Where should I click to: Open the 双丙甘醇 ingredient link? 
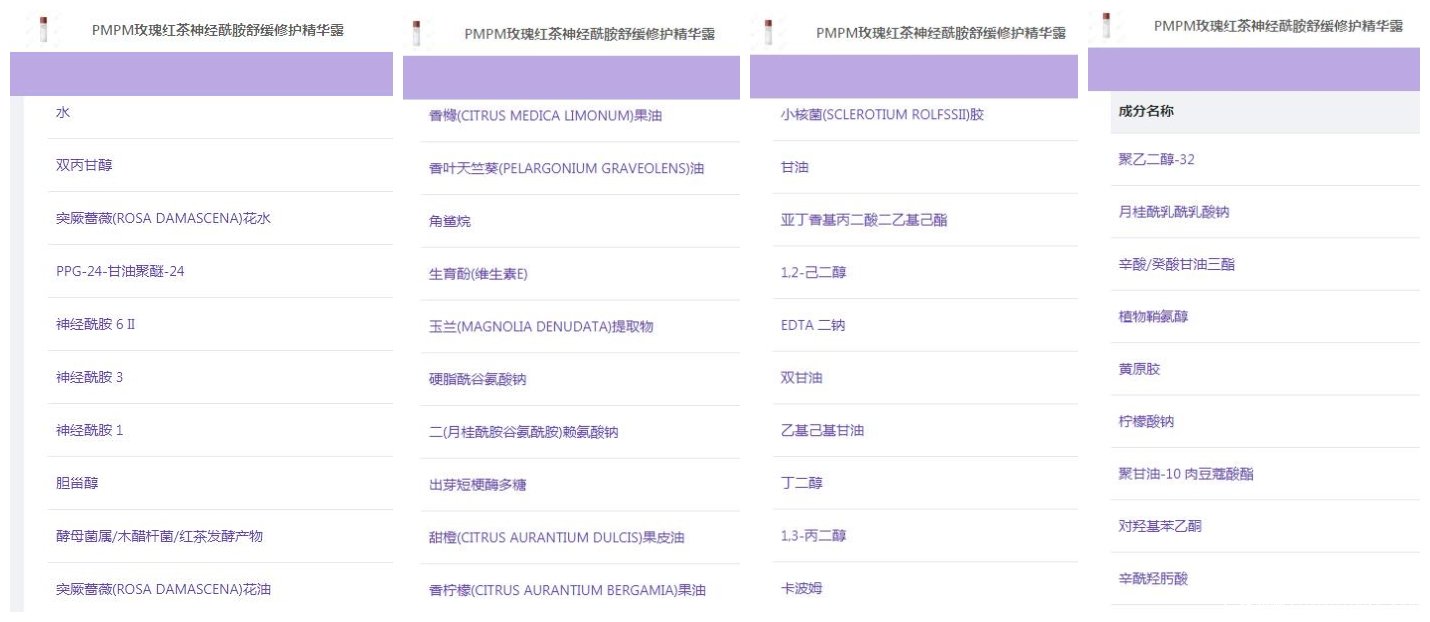(84, 165)
